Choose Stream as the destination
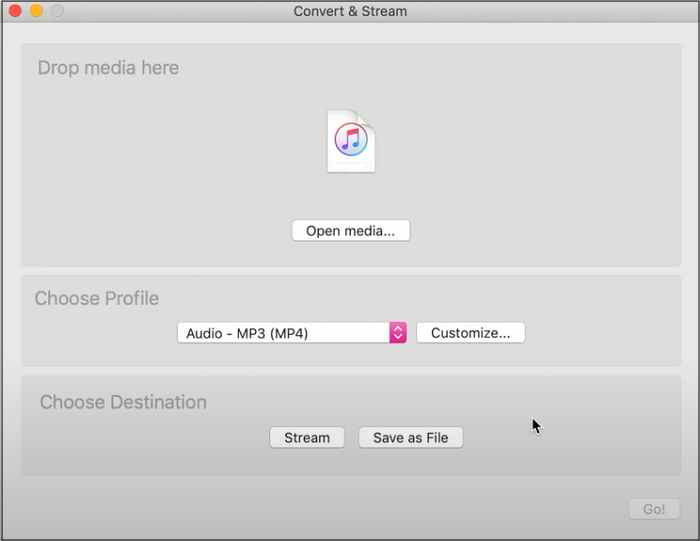This screenshot has height=541, width=700. pyautogui.click(x=307, y=438)
